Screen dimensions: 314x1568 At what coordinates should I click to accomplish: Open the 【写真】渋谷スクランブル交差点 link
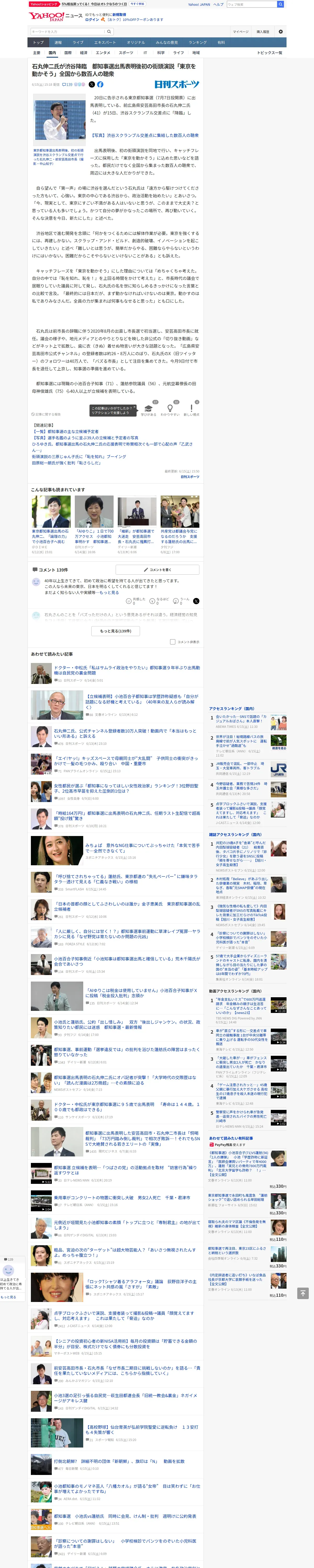click(144, 136)
